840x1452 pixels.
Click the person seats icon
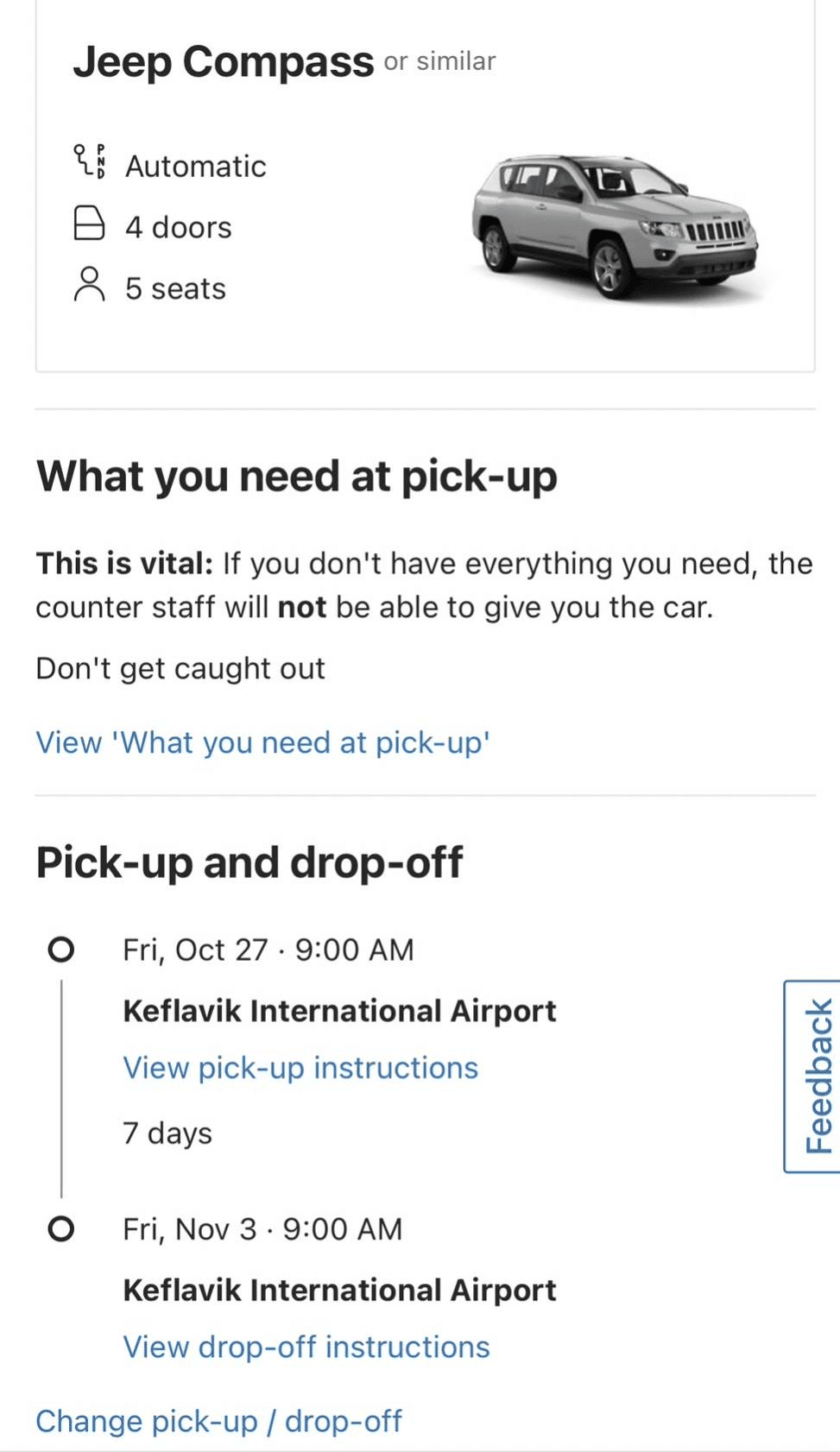pos(89,284)
